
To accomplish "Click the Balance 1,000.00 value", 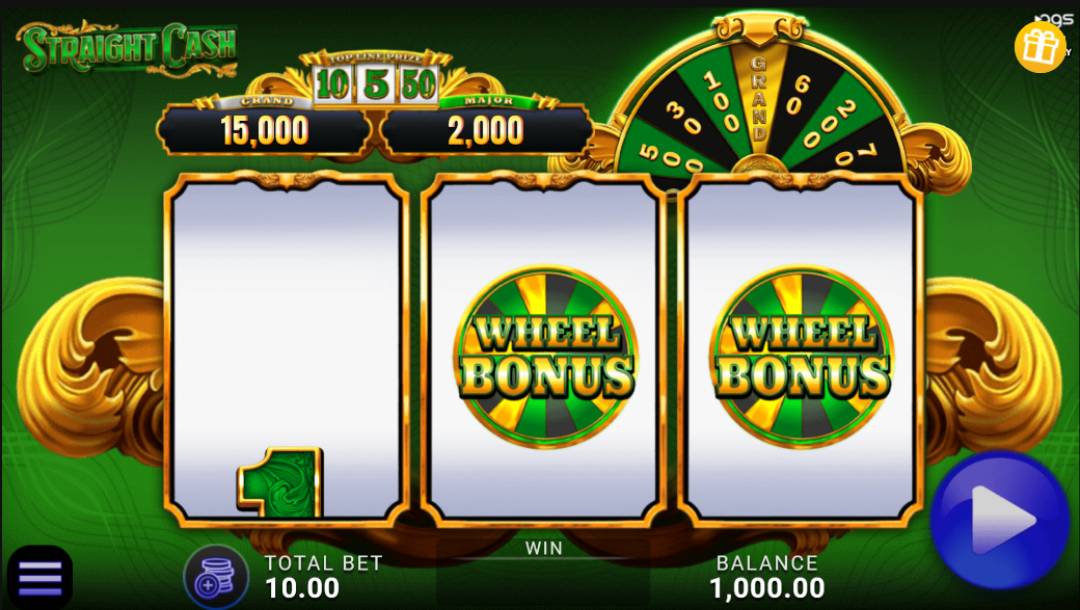I will pos(767,588).
